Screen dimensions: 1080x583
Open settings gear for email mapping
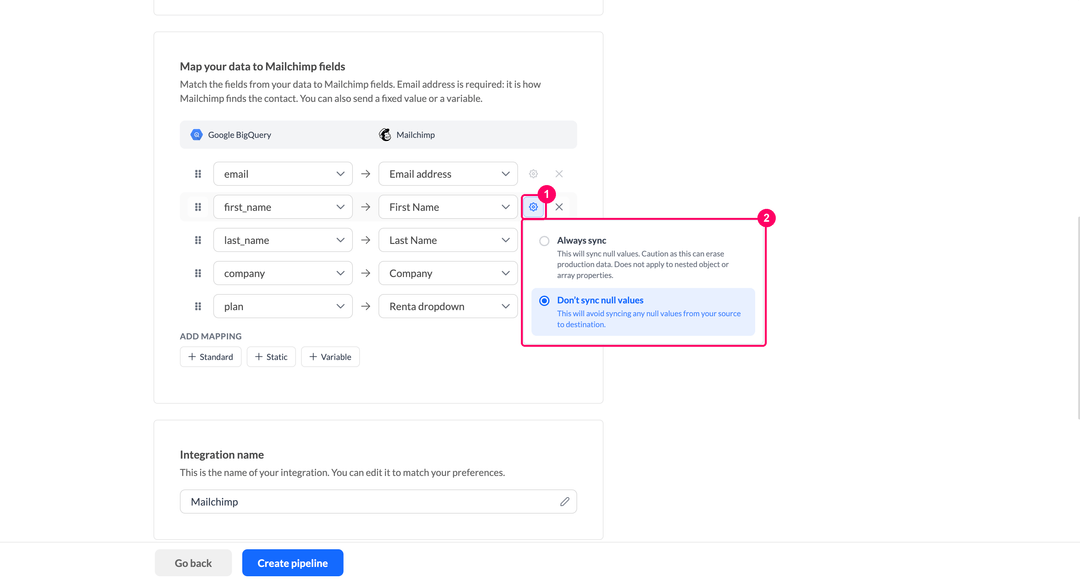pos(533,174)
